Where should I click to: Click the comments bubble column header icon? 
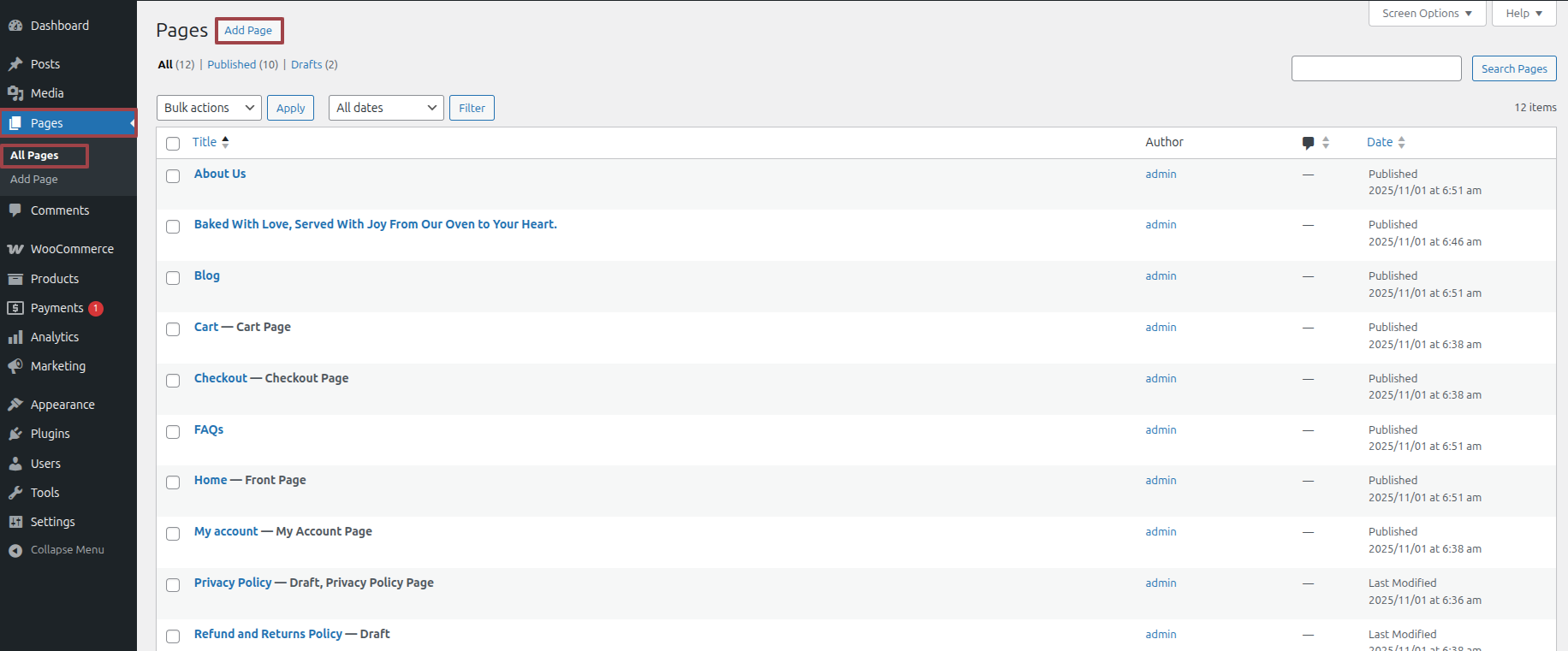1308,143
